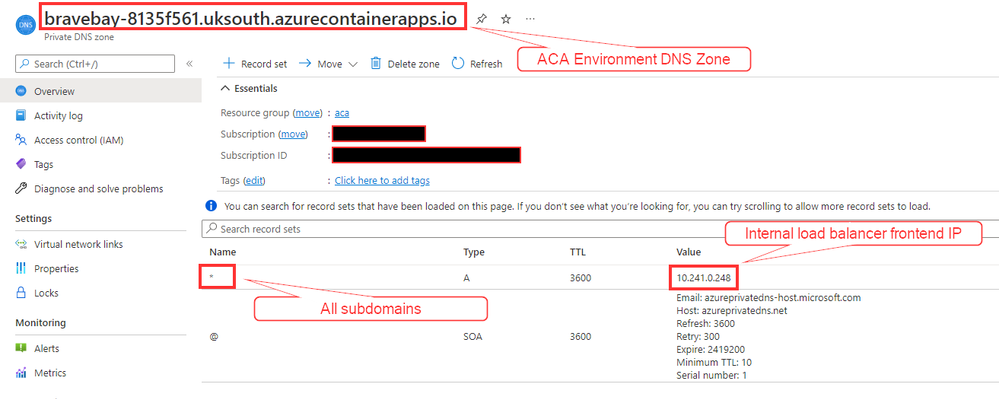Select the @ SOA record name
The width and height of the screenshot is (999, 399).
coord(213,337)
